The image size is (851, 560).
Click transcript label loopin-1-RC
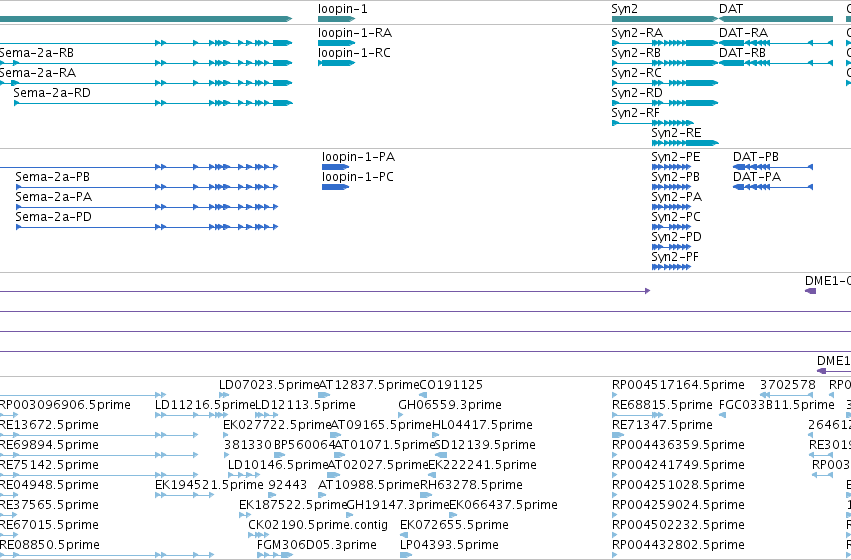point(354,53)
